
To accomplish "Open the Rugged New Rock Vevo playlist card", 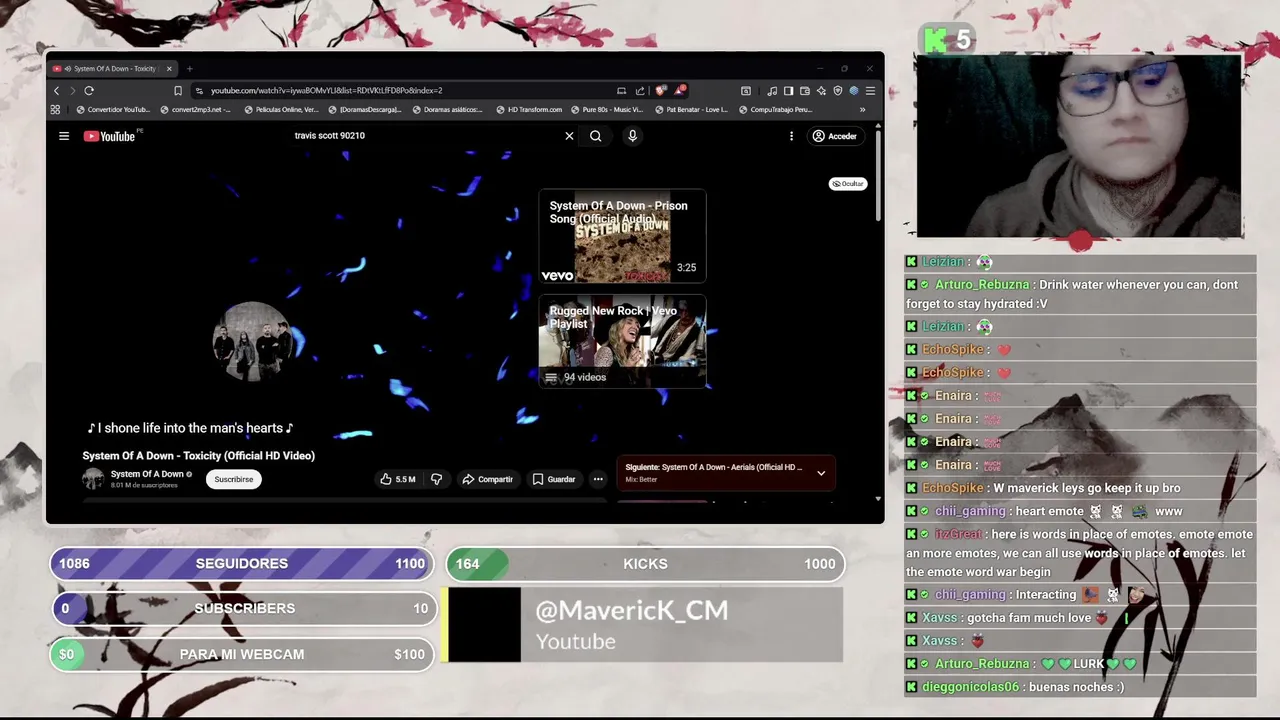I will [622, 343].
